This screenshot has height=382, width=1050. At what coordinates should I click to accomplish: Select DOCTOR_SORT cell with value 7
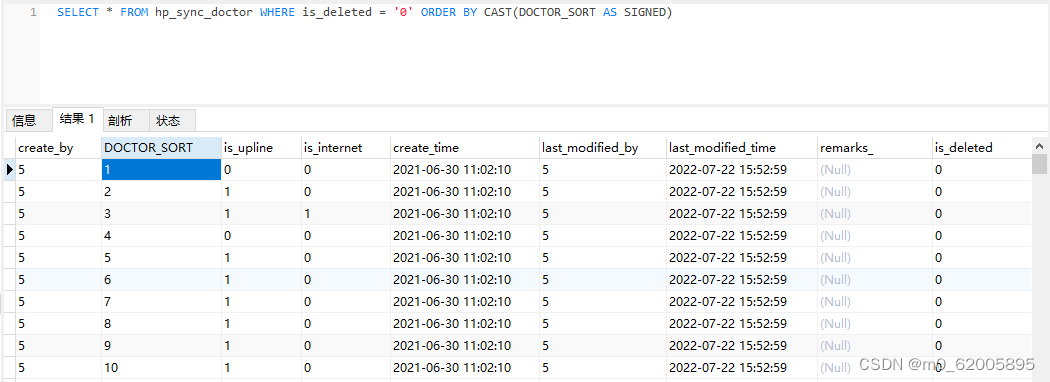[x=161, y=302]
